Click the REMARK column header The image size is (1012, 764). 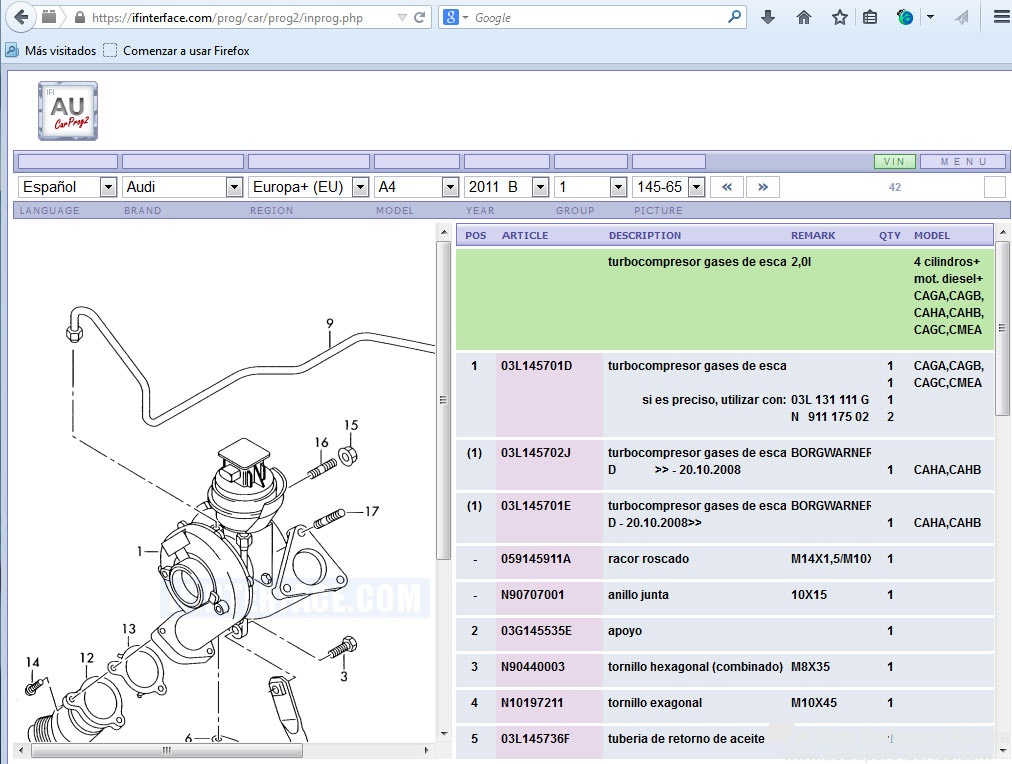pyautogui.click(x=813, y=236)
